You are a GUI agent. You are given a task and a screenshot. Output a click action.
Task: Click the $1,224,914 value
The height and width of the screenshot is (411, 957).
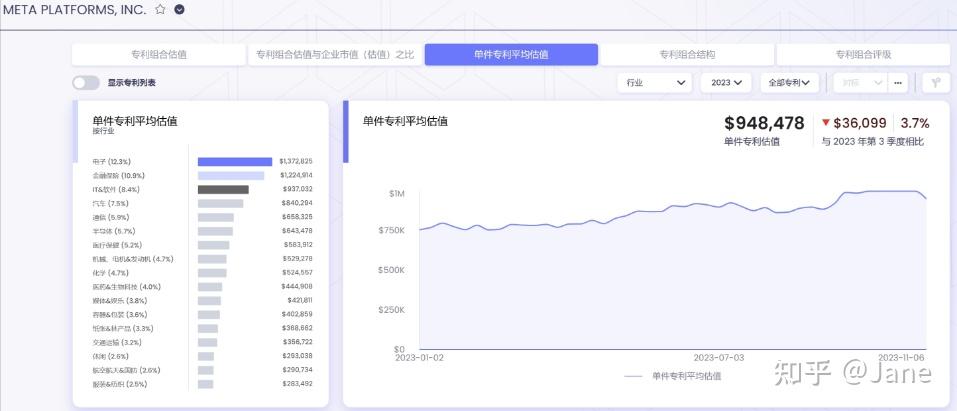pos(296,176)
